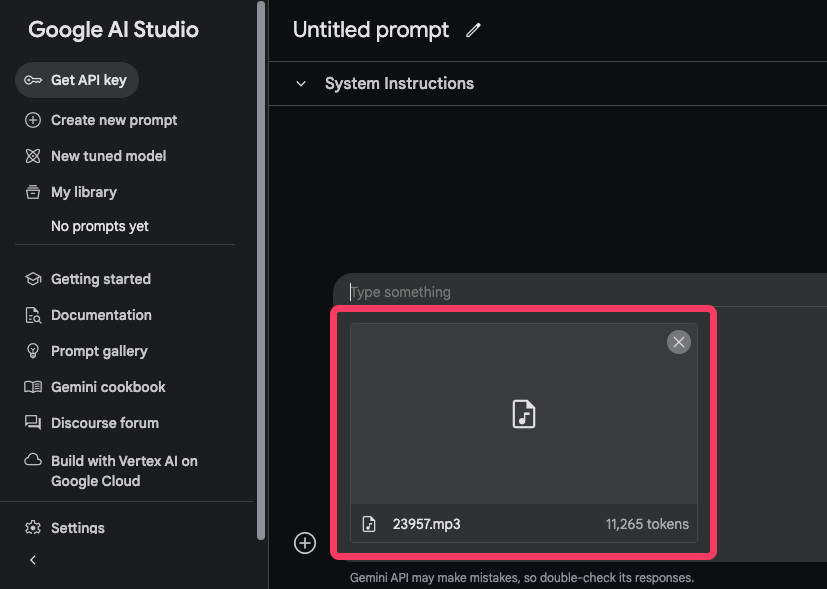Open Create new prompt
This screenshot has height=589, width=827.
(113, 120)
